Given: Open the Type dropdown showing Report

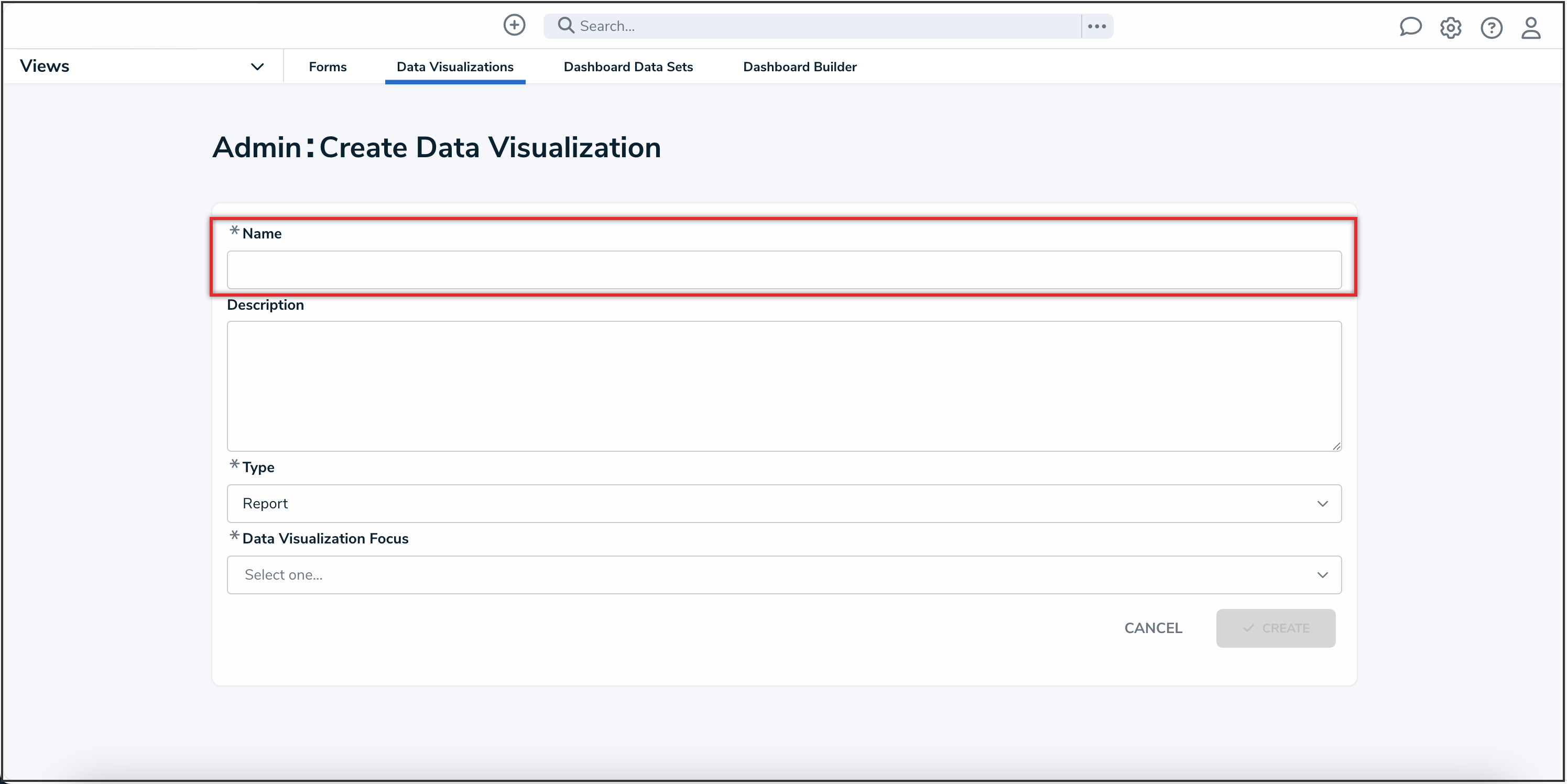Looking at the screenshot, I should pyautogui.click(x=783, y=503).
